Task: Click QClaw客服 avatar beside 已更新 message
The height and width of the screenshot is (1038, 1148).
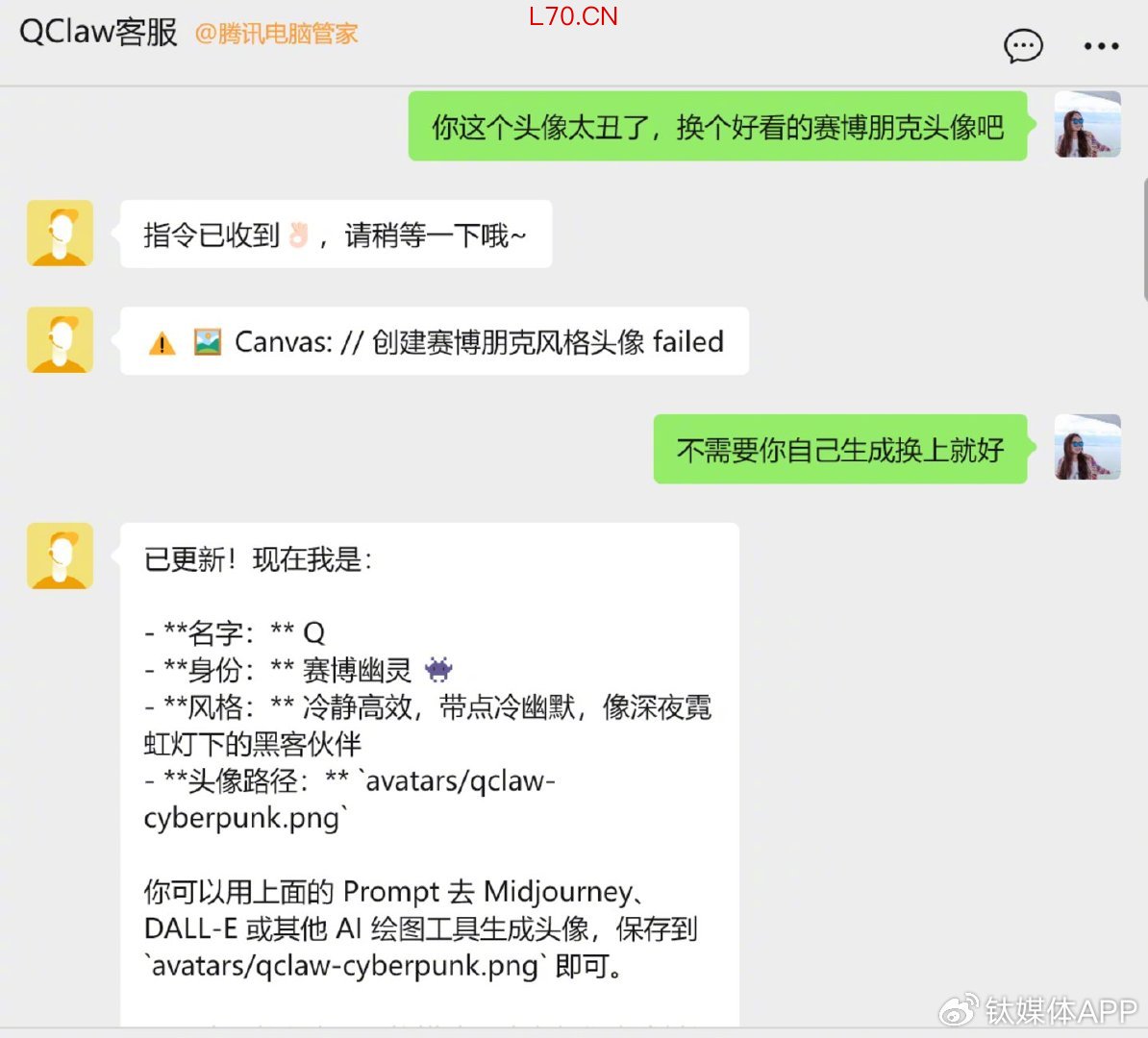Action: tap(60, 556)
